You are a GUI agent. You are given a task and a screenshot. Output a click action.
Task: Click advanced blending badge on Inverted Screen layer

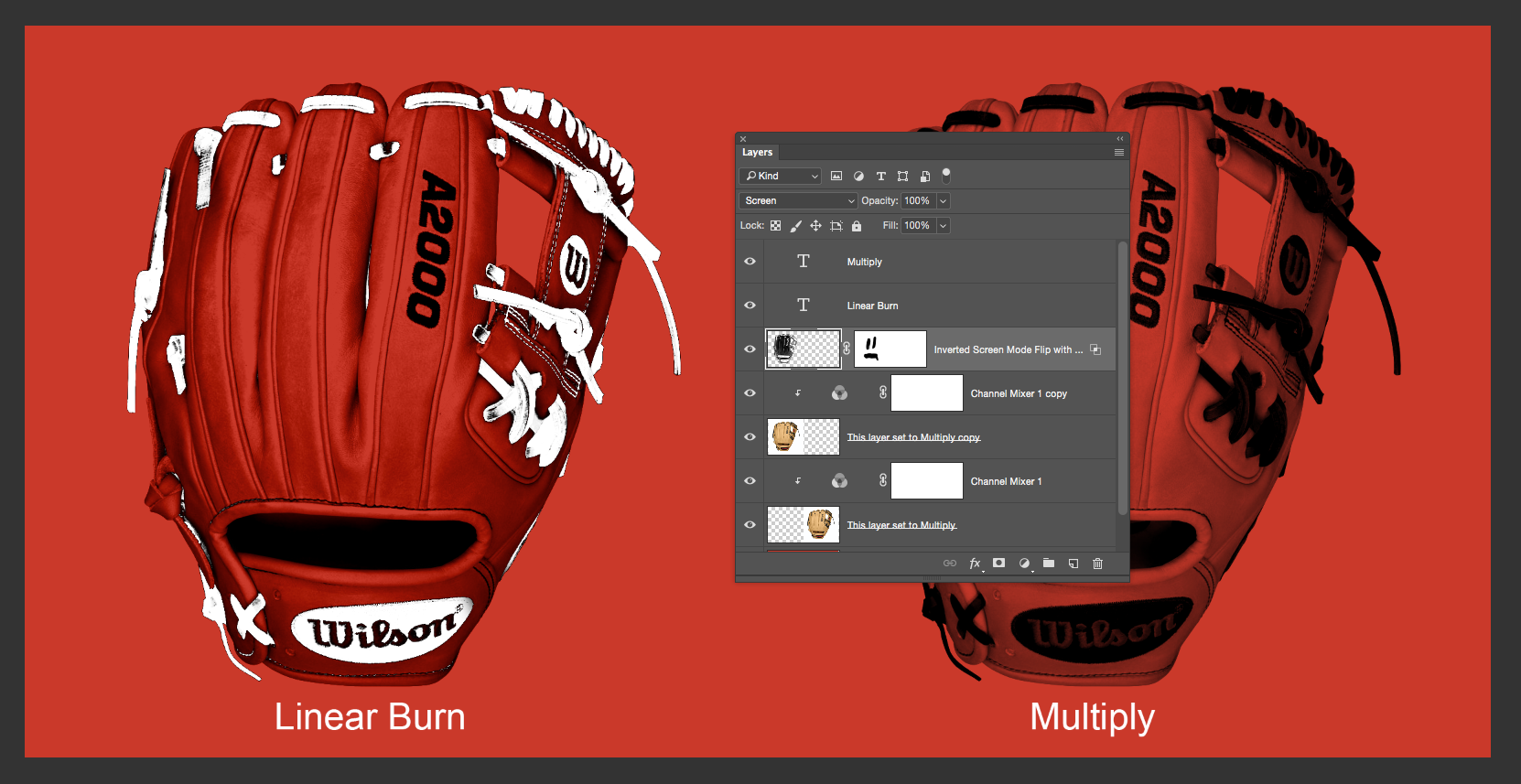[1095, 349]
